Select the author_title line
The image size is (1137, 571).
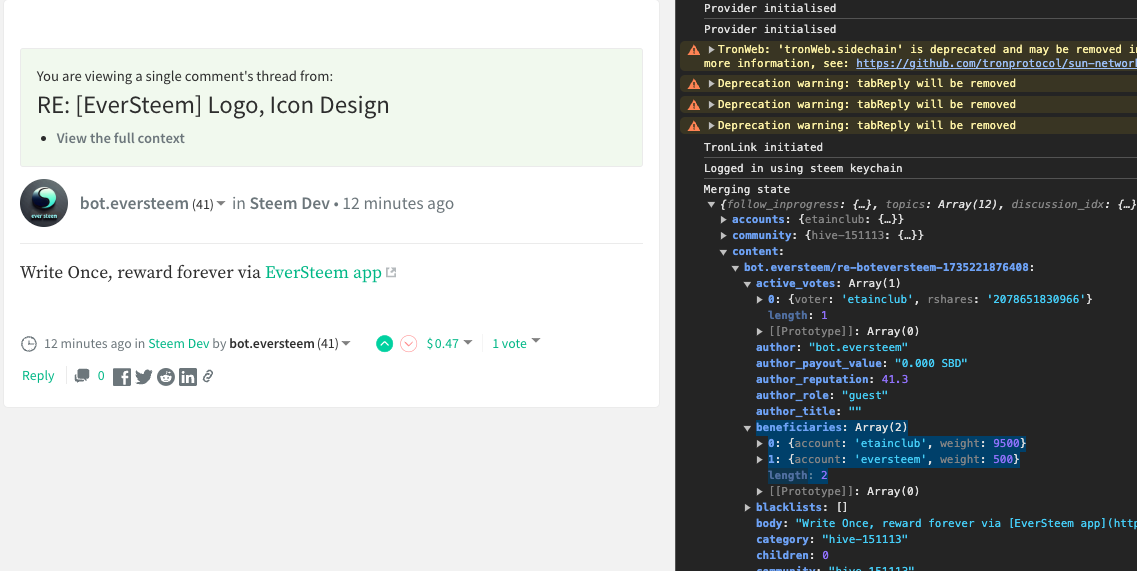point(809,411)
